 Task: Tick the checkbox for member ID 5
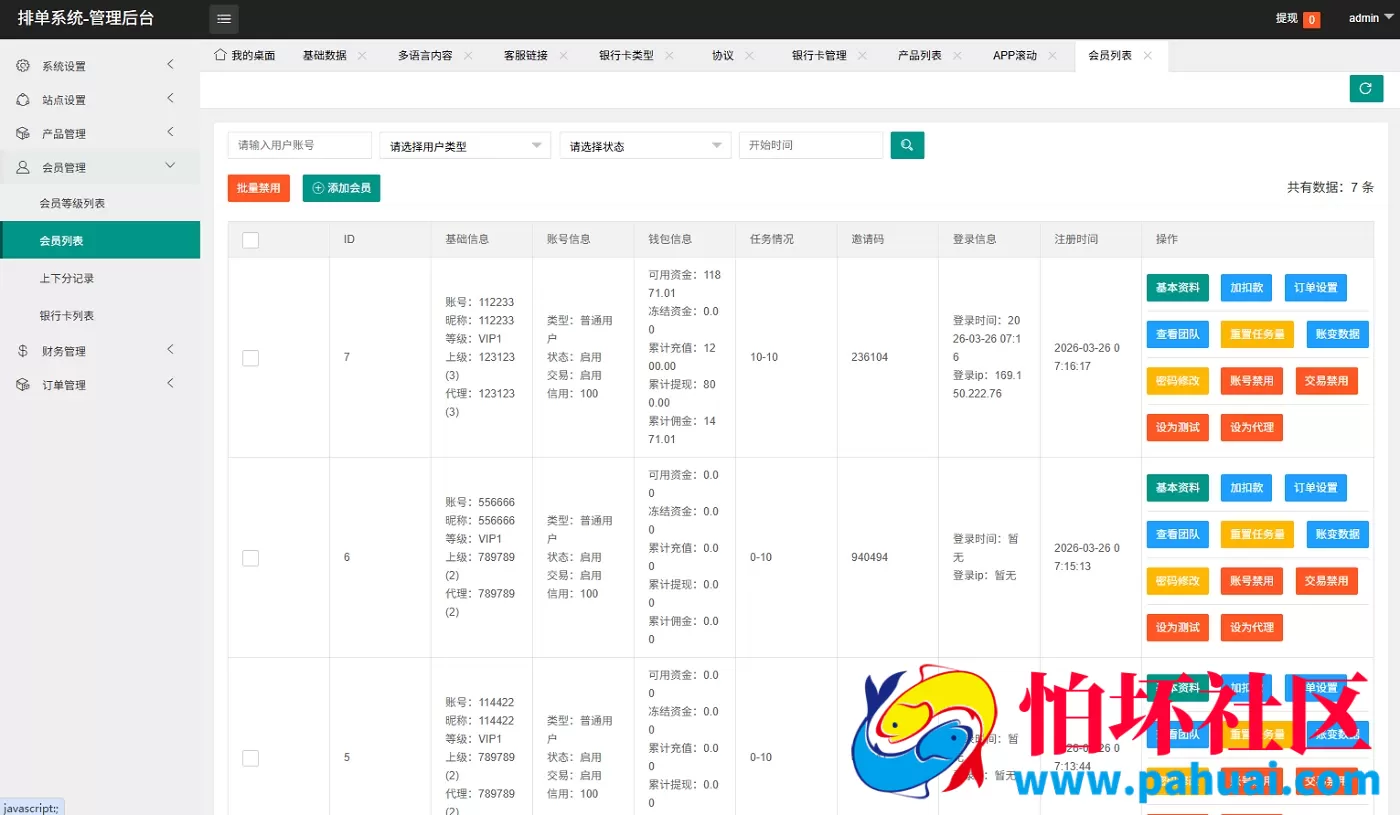250,758
